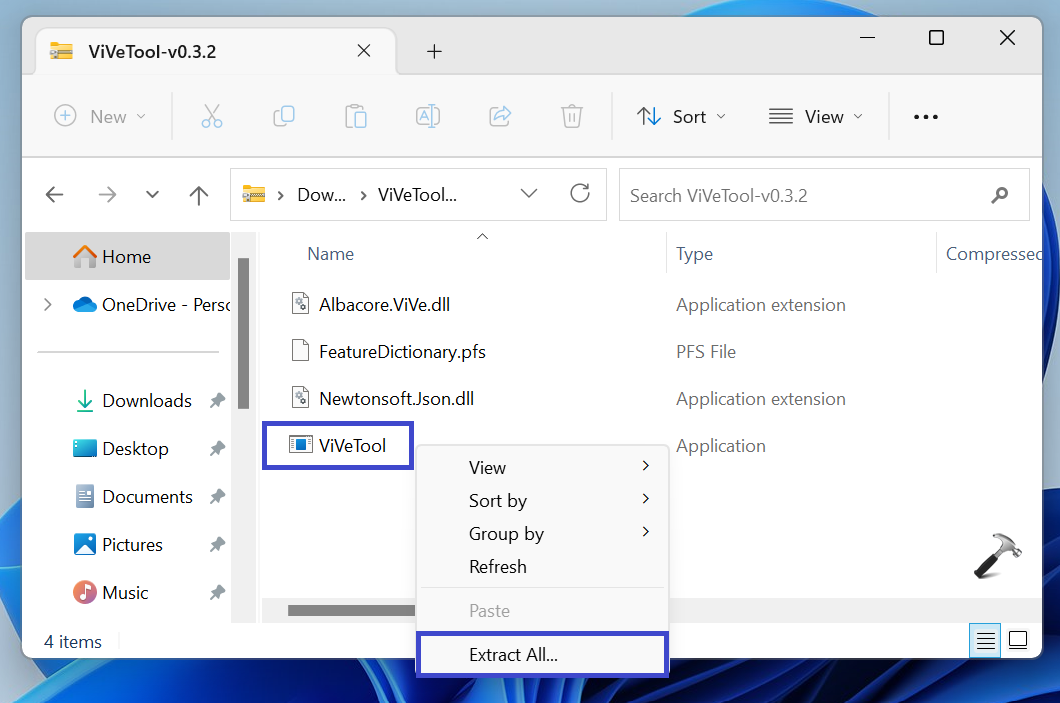Expand the address bar history chevron
This screenshot has width=1060, height=703.
pos(529,194)
